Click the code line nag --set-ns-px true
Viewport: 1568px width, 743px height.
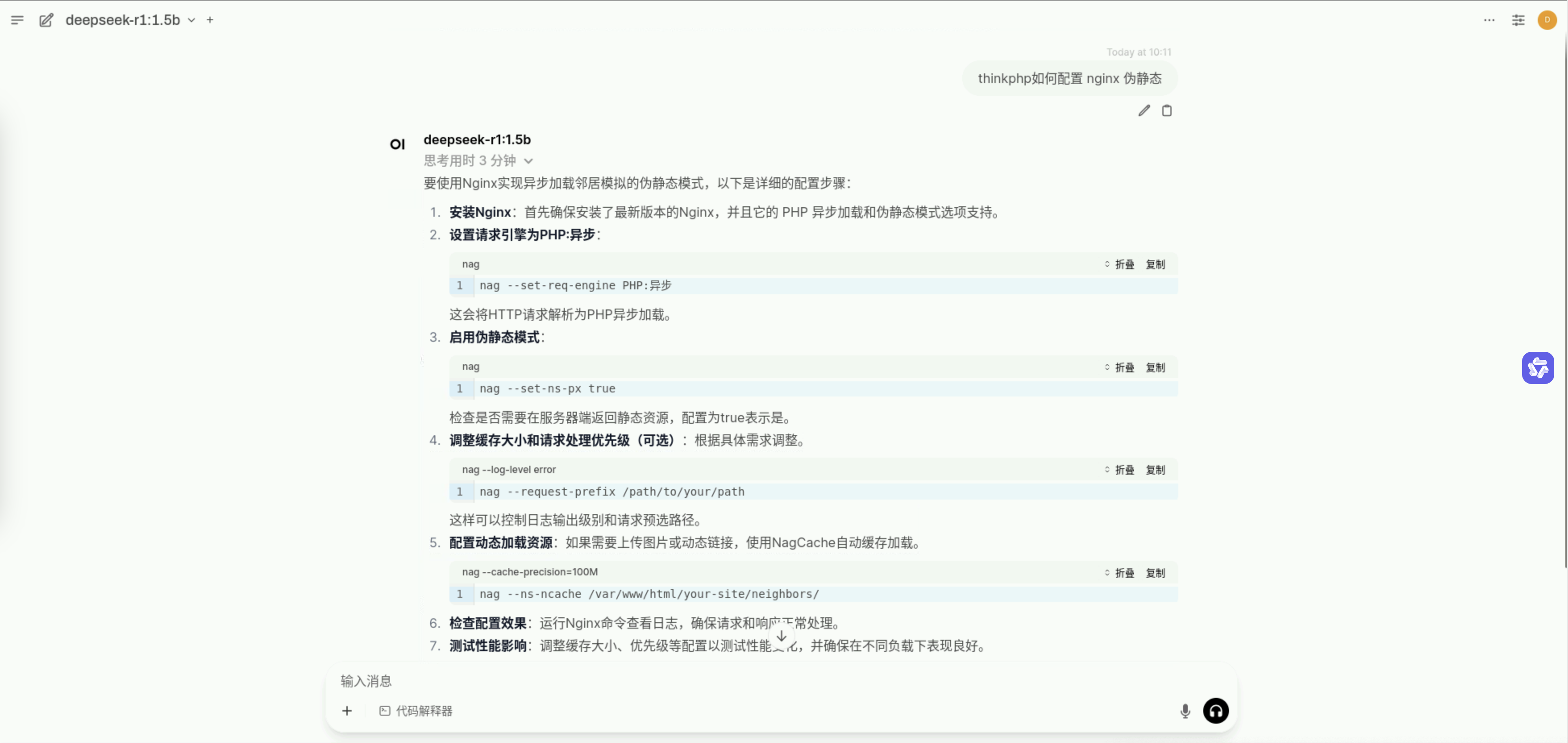(x=547, y=388)
